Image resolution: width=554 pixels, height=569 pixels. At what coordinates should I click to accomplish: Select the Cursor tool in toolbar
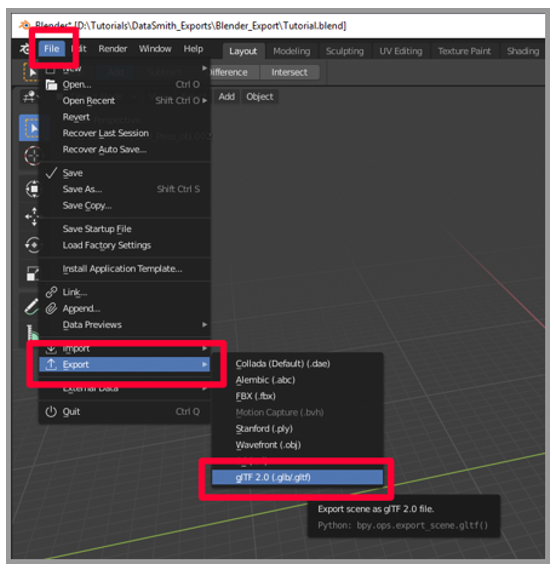tap(32, 156)
